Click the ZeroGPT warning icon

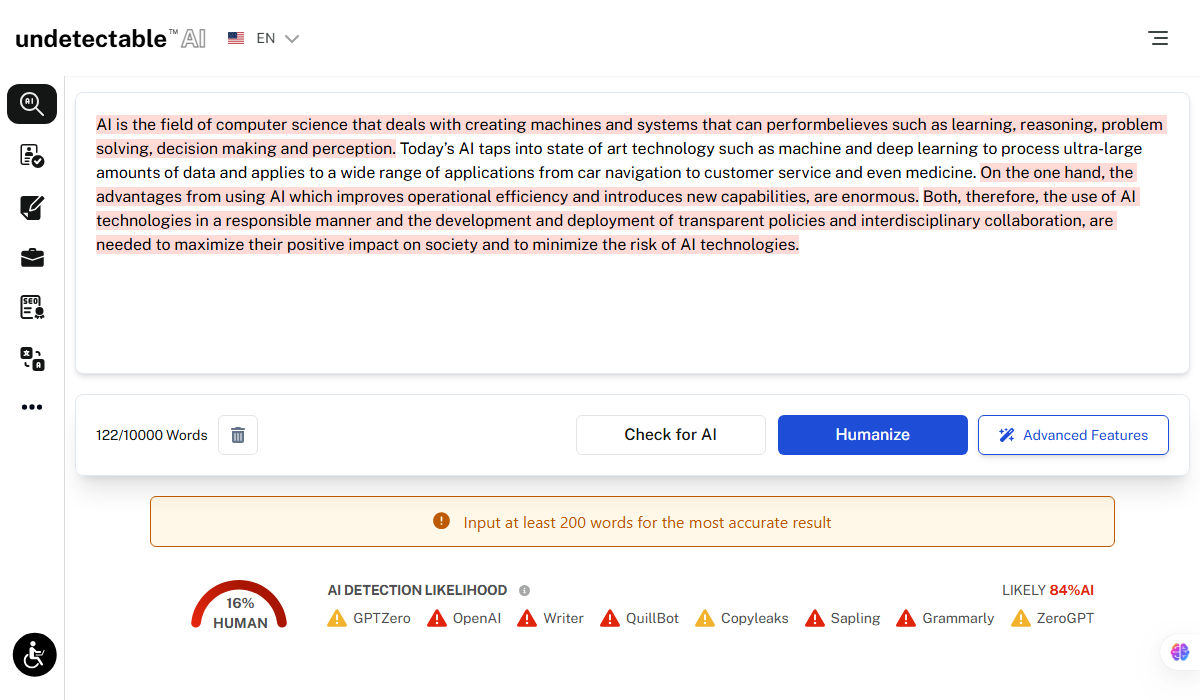[1021, 618]
